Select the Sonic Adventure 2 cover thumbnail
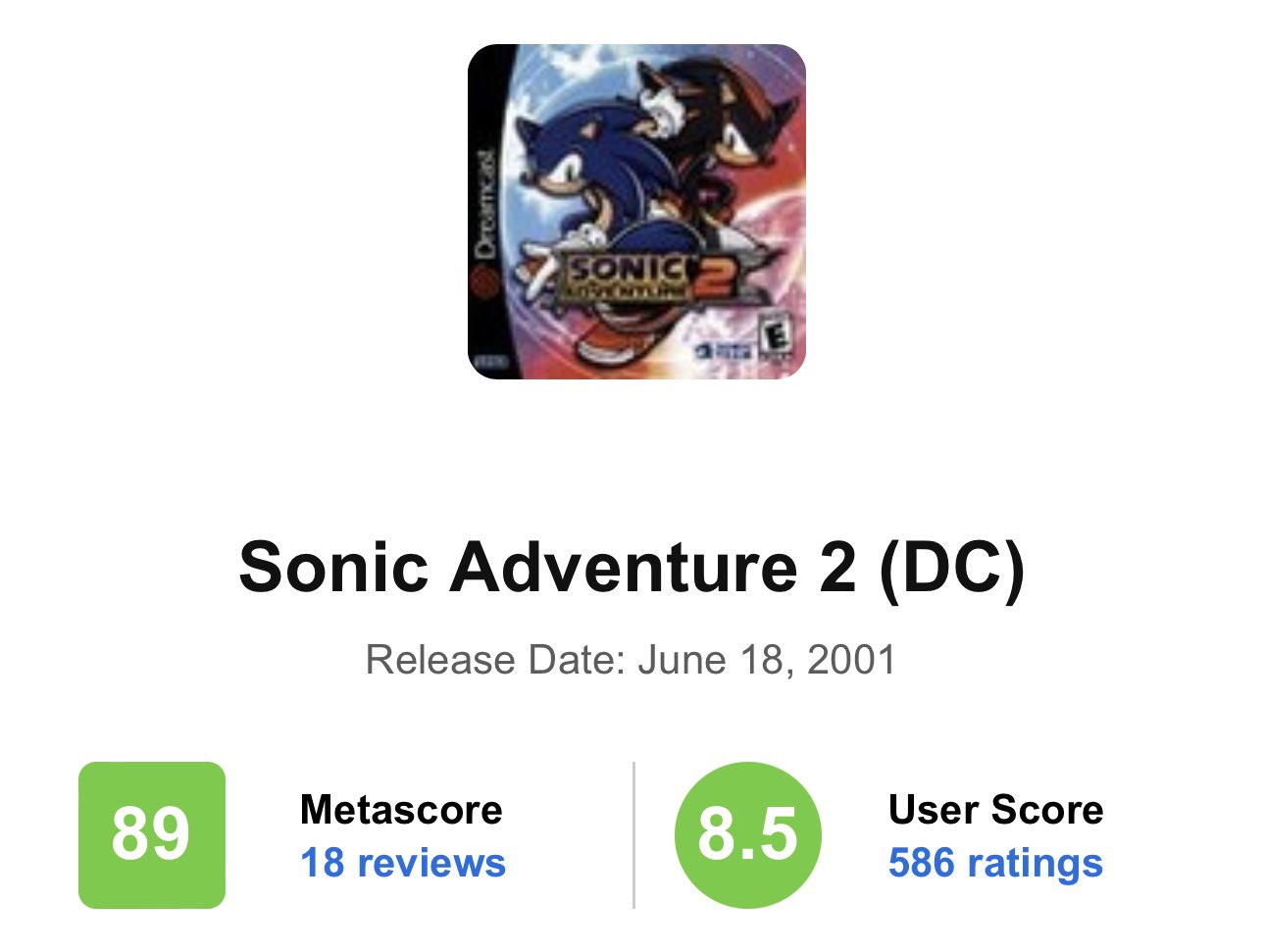This screenshot has width=1265, height=952. (x=636, y=212)
